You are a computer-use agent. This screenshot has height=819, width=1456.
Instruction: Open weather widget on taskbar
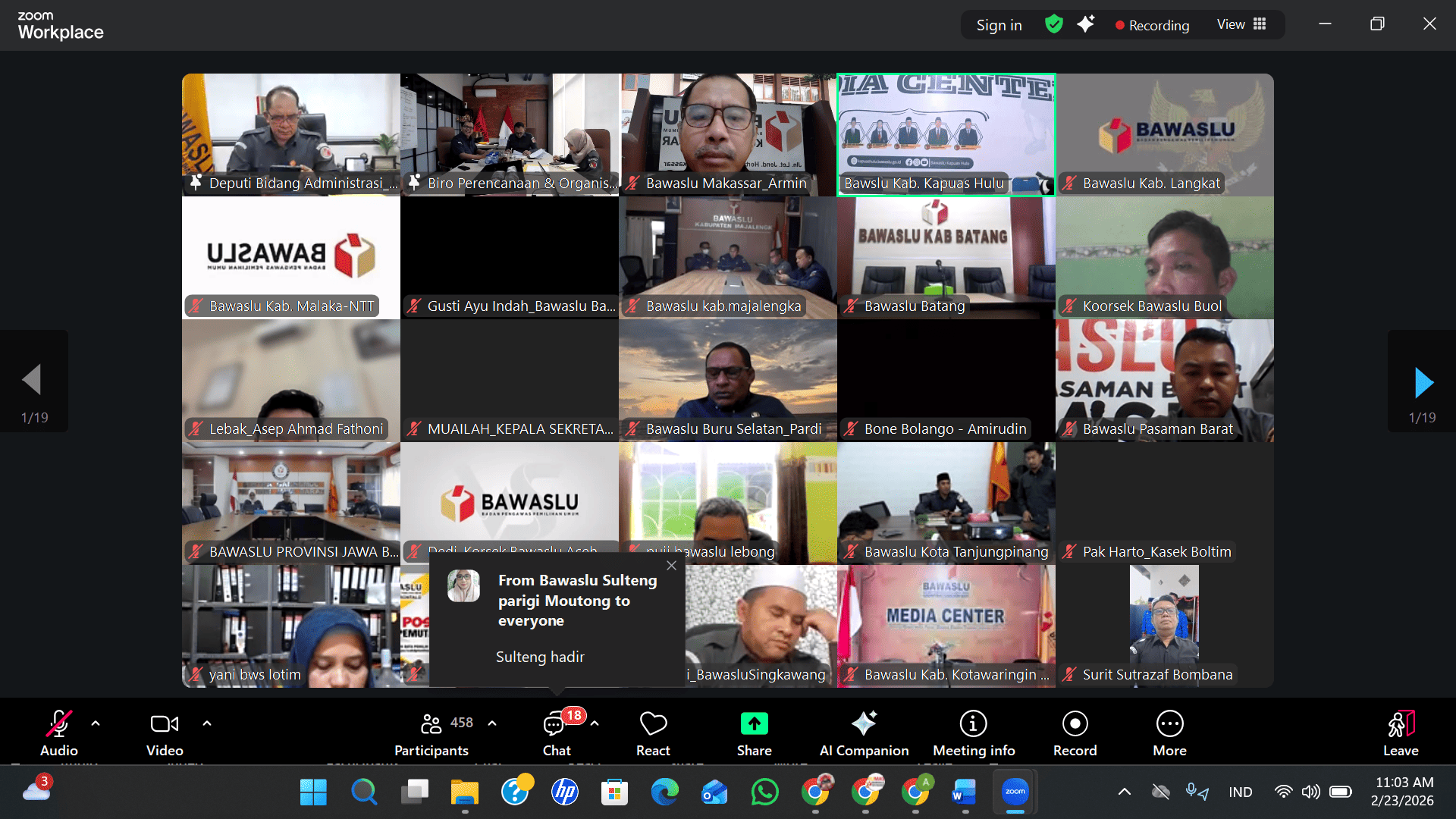(36, 789)
